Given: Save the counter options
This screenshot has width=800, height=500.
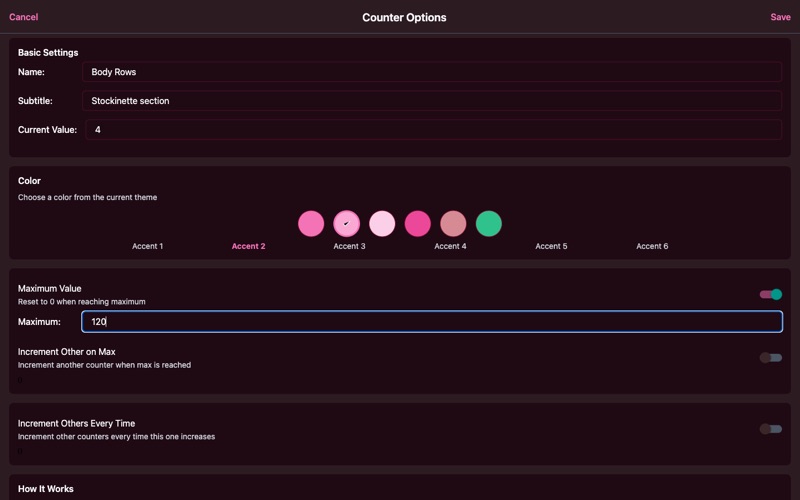Looking at the screenshot, I should [x=780, y=17].
